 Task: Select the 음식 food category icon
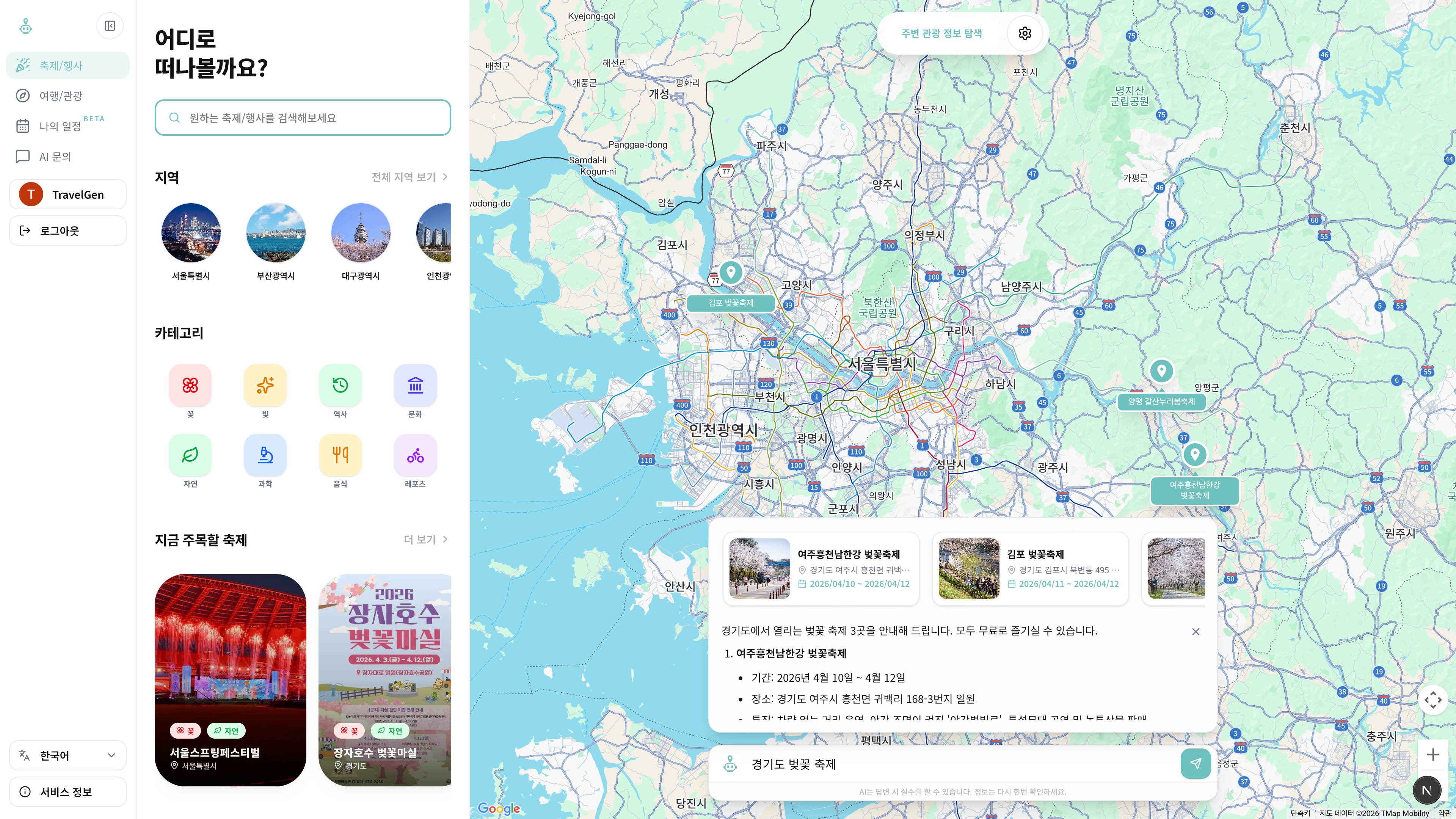pyautogui.click(x=340, y=455)
